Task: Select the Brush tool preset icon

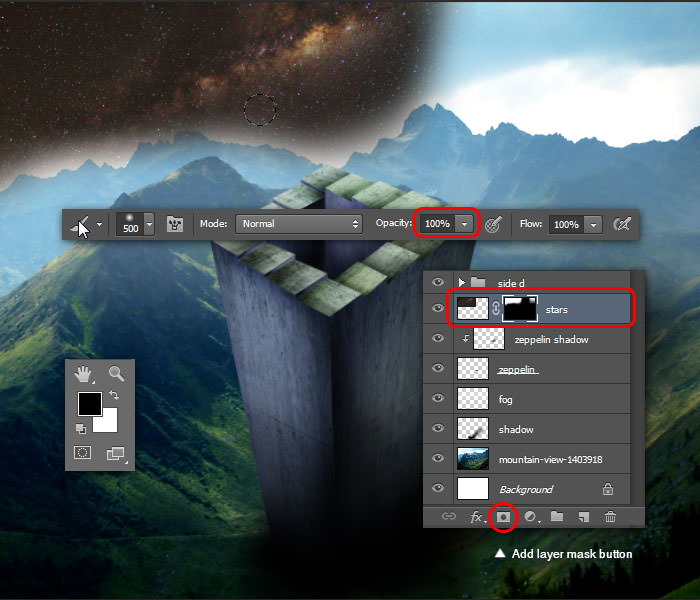Action: click(81, 225)
